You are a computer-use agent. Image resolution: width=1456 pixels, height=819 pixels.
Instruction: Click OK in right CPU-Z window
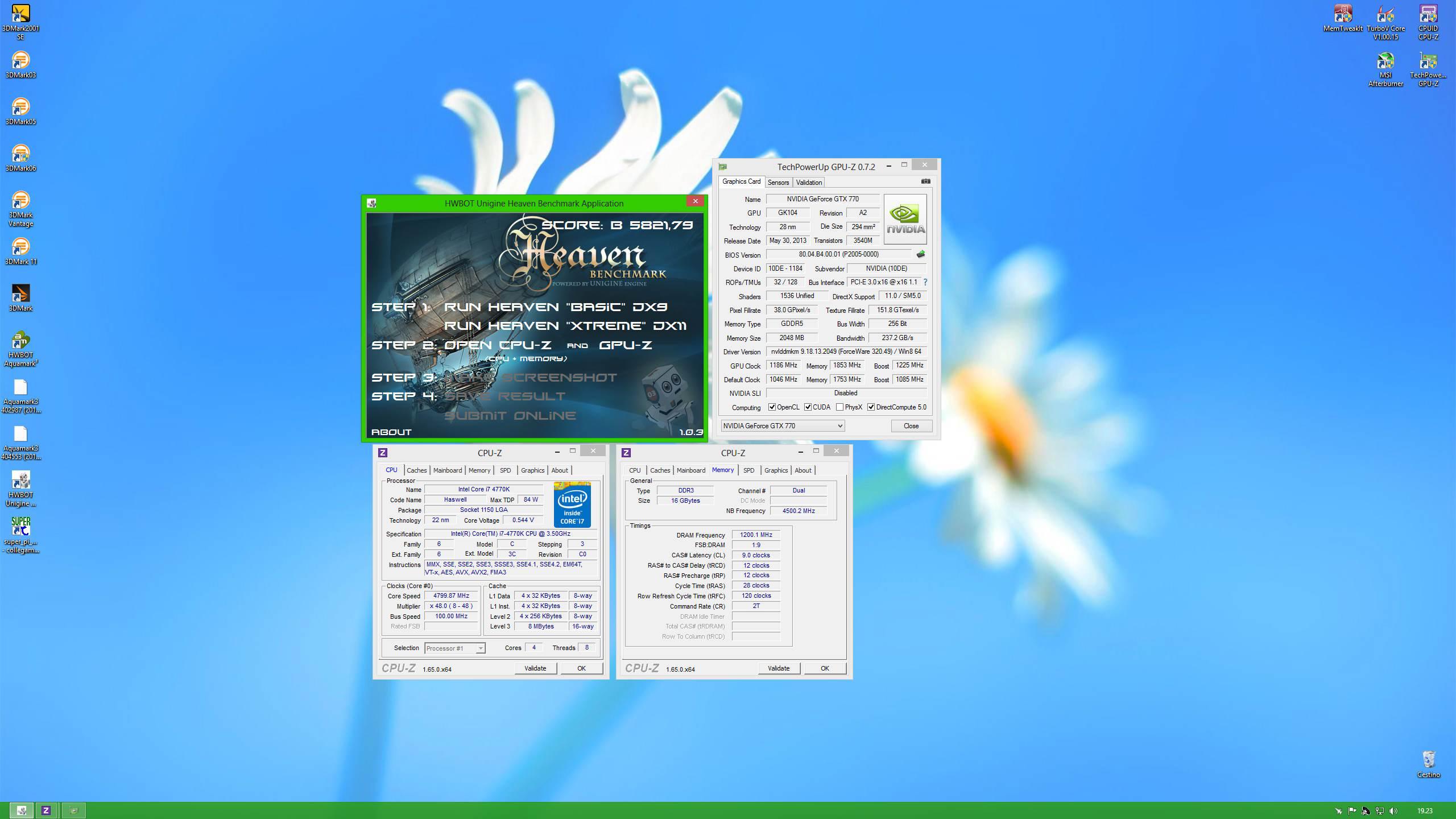pyautogui.click(x=825, y=668)
